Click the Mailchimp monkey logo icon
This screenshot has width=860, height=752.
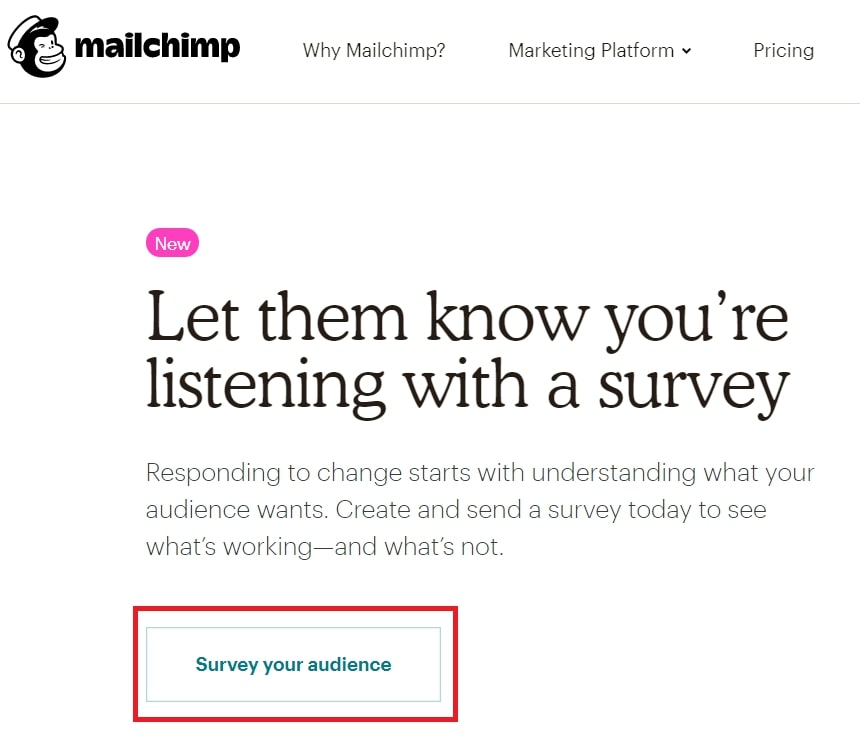click(x=37, y=46)
